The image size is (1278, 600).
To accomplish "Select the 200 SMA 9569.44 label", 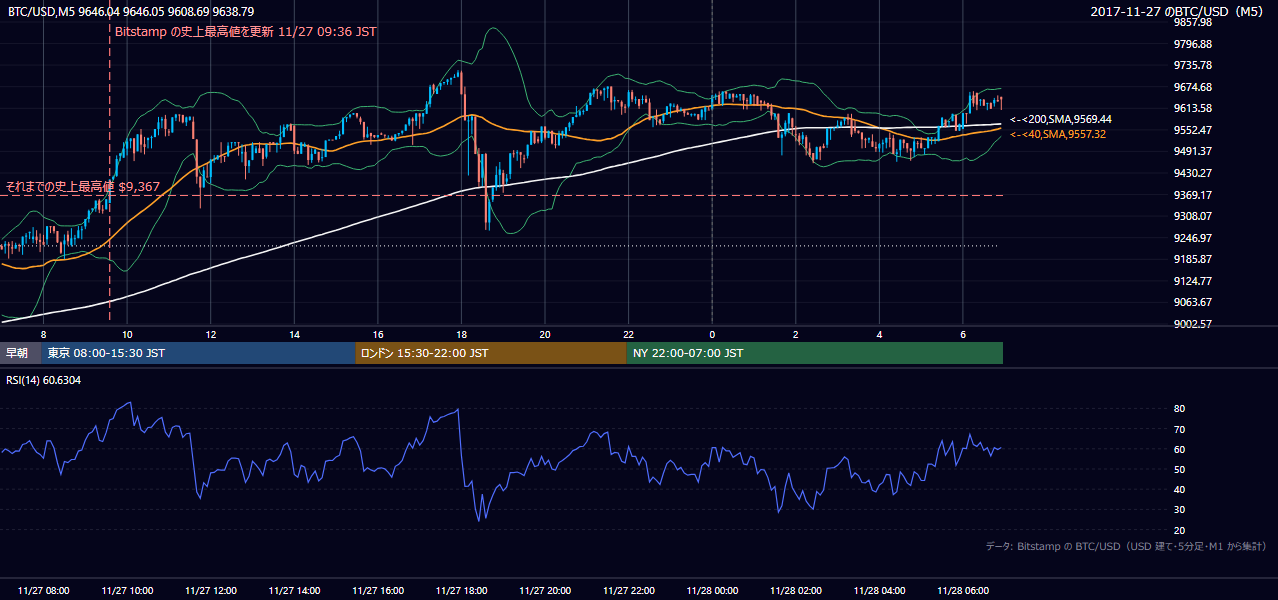I will [1061, 119].
